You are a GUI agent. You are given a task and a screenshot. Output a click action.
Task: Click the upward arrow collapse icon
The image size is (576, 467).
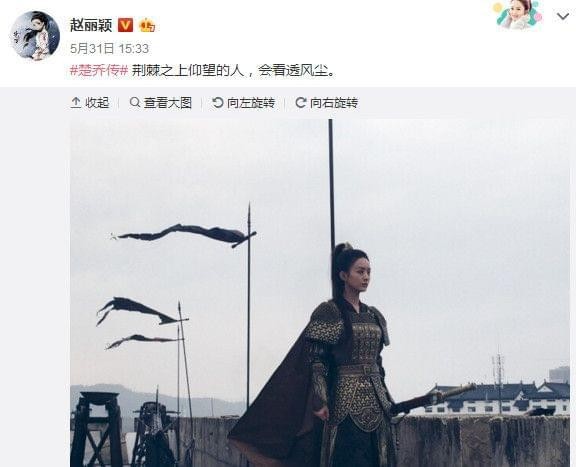point(75,103)
